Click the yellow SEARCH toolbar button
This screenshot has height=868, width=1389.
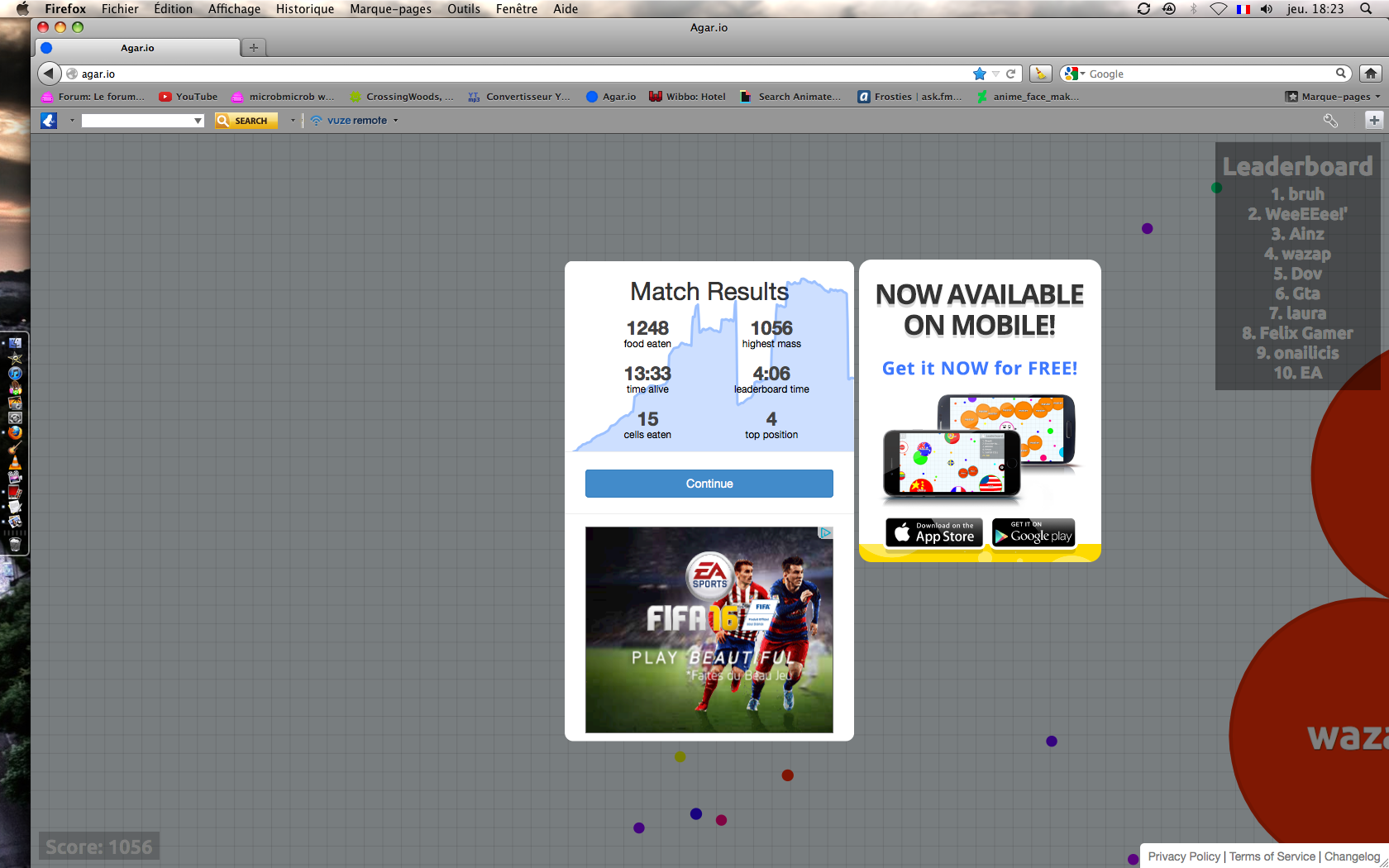click(x=246, y=121)
